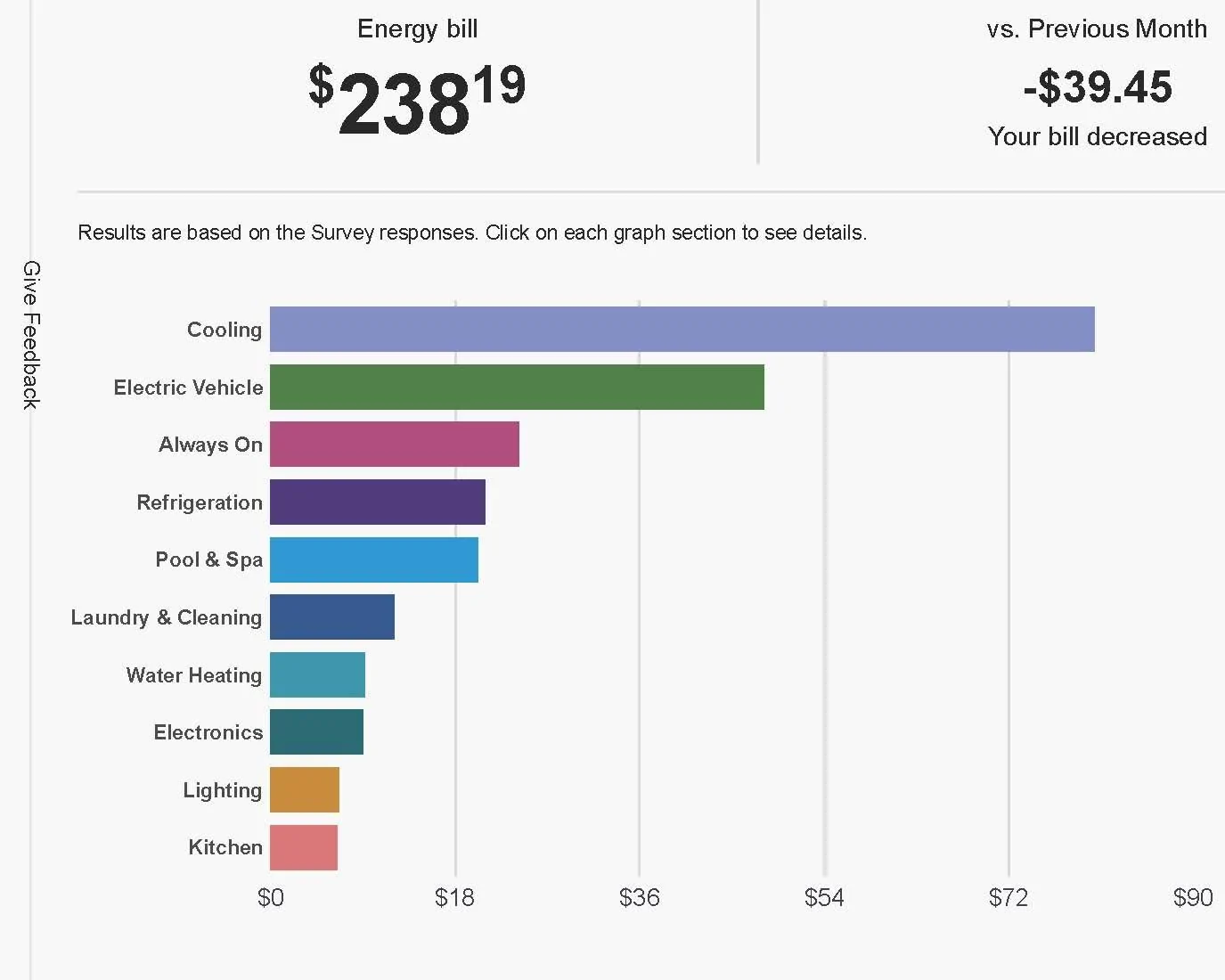Click the Cooling category label
Screen dimensions: 1225x980
tap(225, 330)
